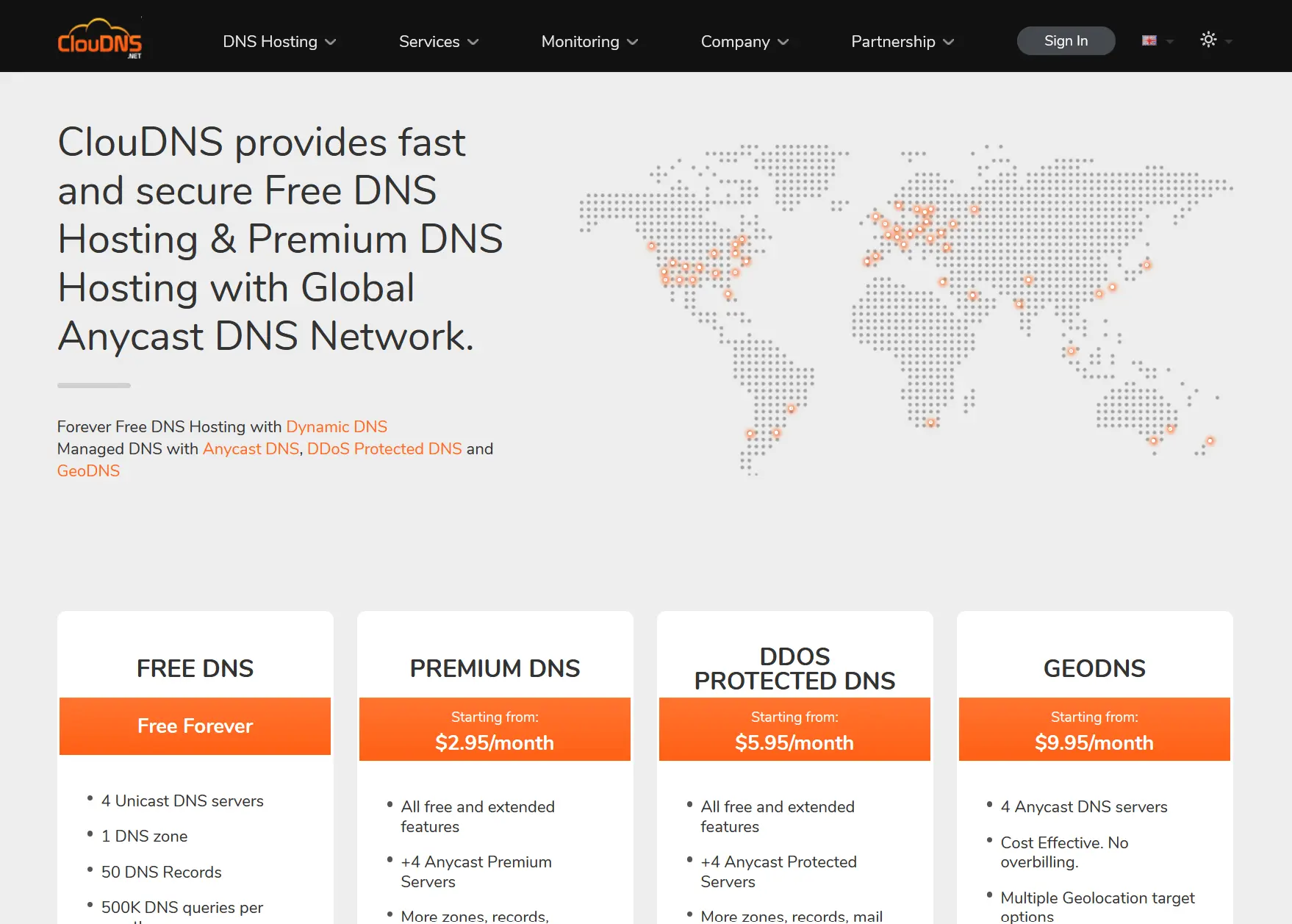The width and height of the screenshot is (1292, 924).
Task: Click the $5.95/month DDoS Protected banner
Action: point(794,729)
